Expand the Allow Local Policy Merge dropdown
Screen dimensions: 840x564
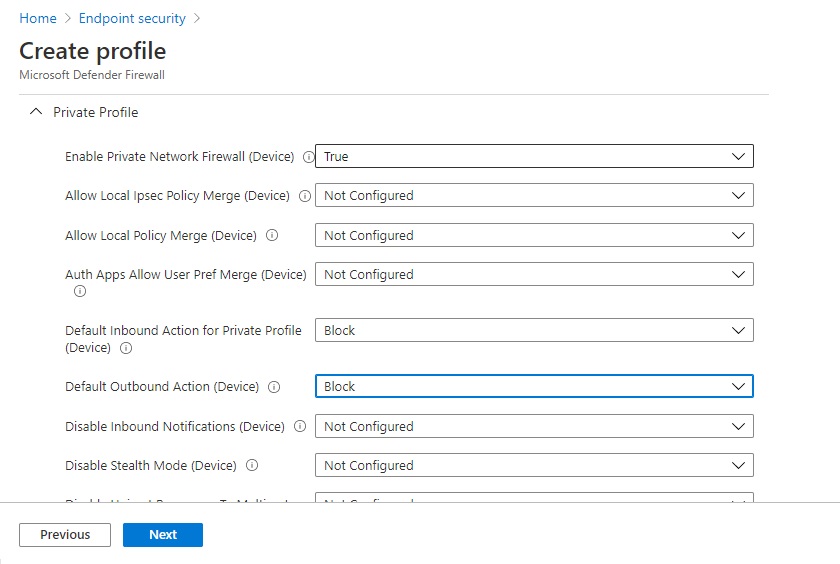[534, 236]
